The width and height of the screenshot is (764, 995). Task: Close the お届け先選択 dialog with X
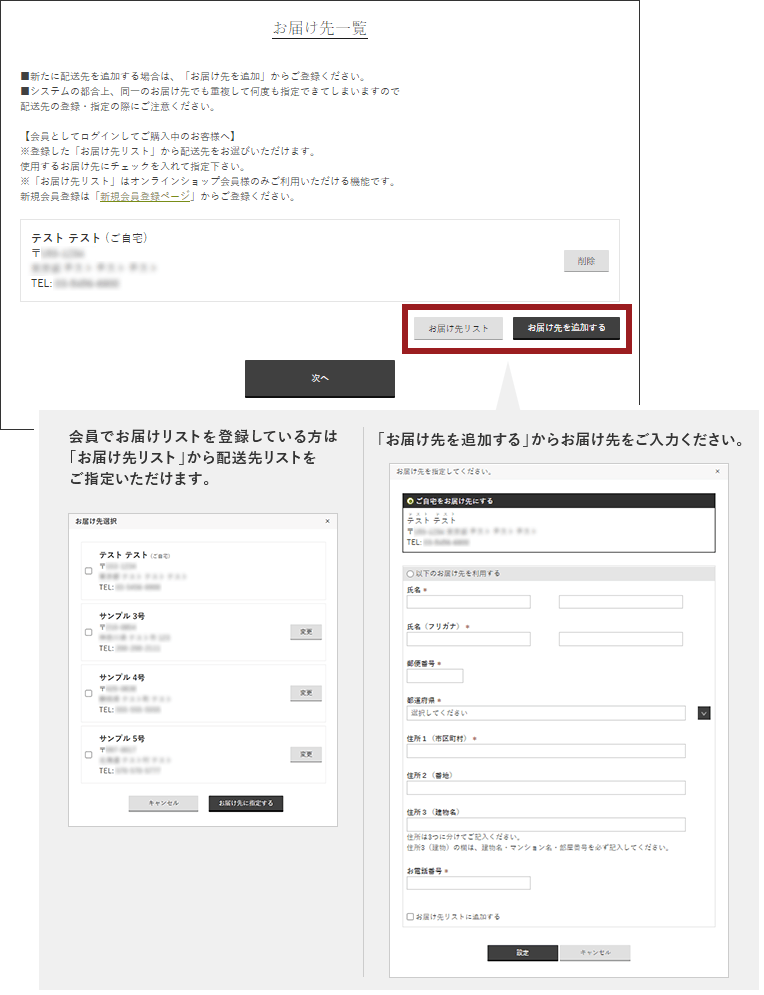click(327, 521)
